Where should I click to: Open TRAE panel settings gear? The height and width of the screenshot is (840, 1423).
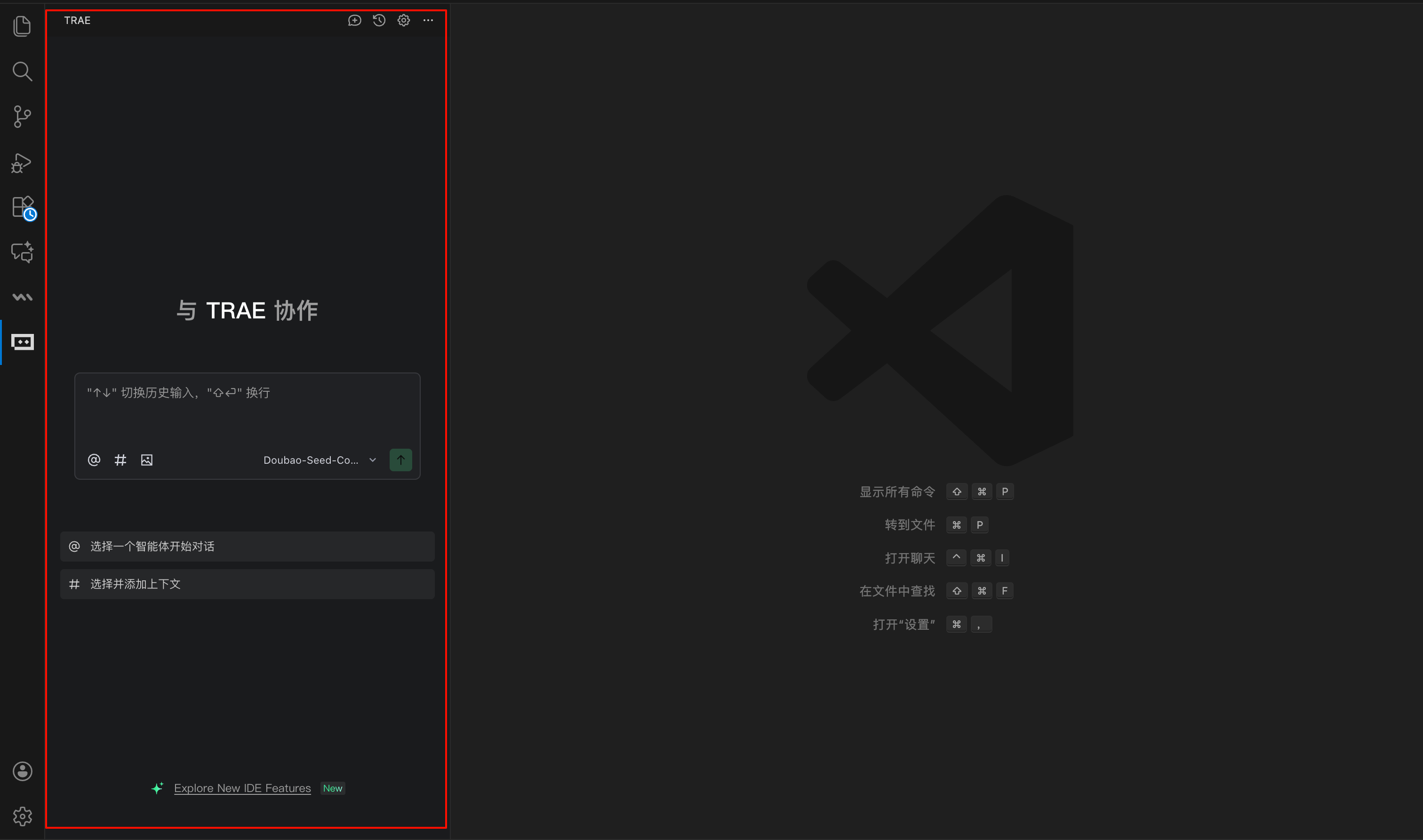pyautogui.click(x=404, y=20)
